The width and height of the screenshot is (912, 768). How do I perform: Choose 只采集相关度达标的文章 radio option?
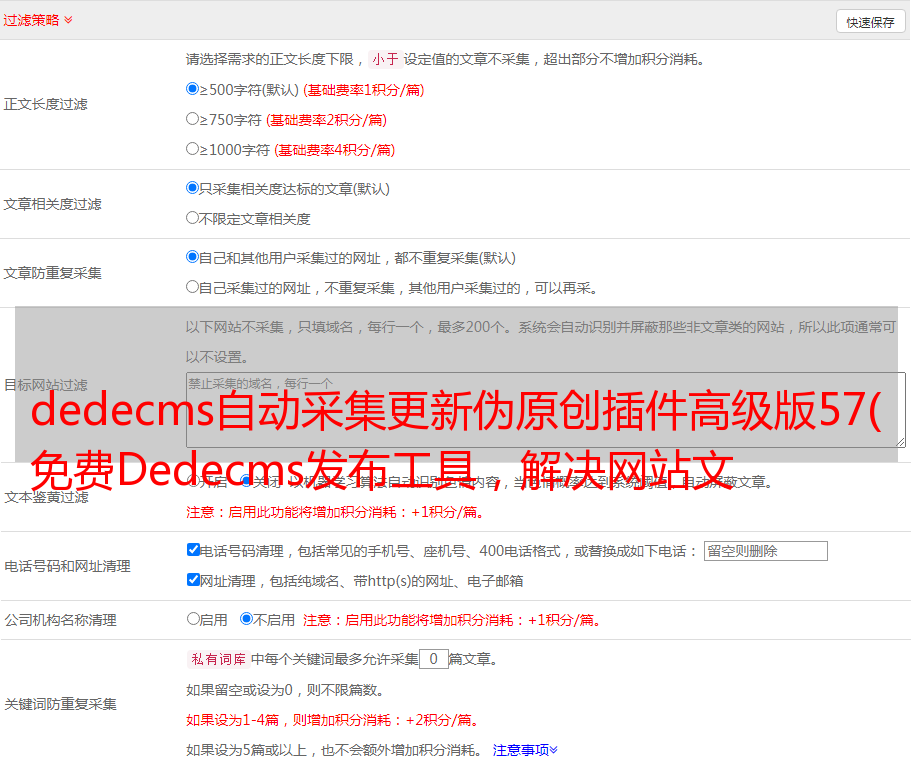click(x=193, y=188)
